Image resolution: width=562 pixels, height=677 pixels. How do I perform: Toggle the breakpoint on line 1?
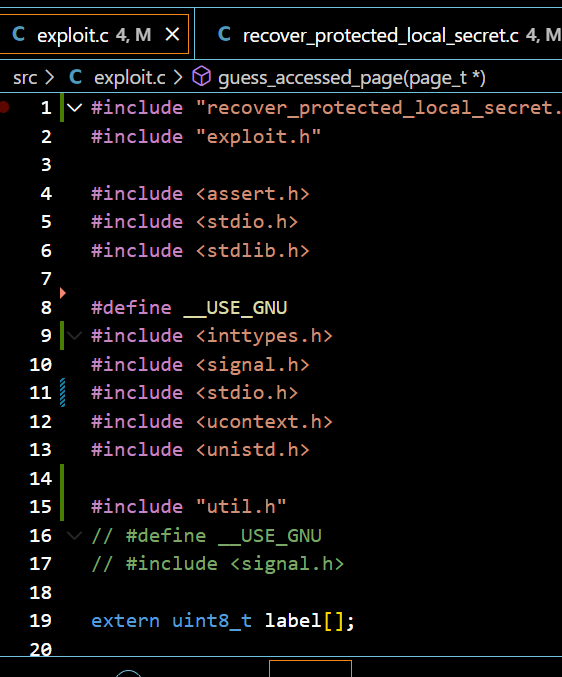pos(4,107)
